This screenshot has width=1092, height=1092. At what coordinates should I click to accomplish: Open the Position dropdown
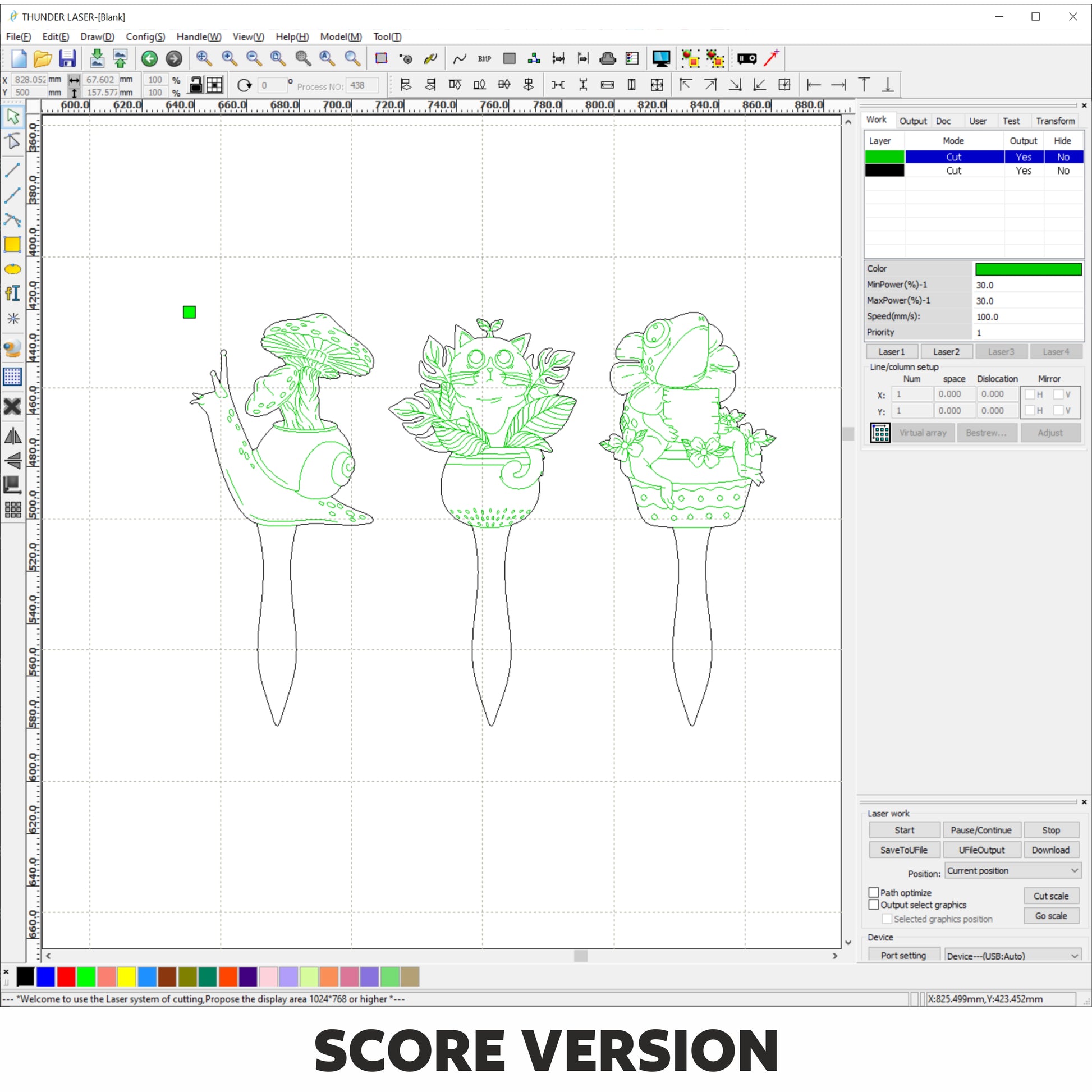click(1012, 870)
